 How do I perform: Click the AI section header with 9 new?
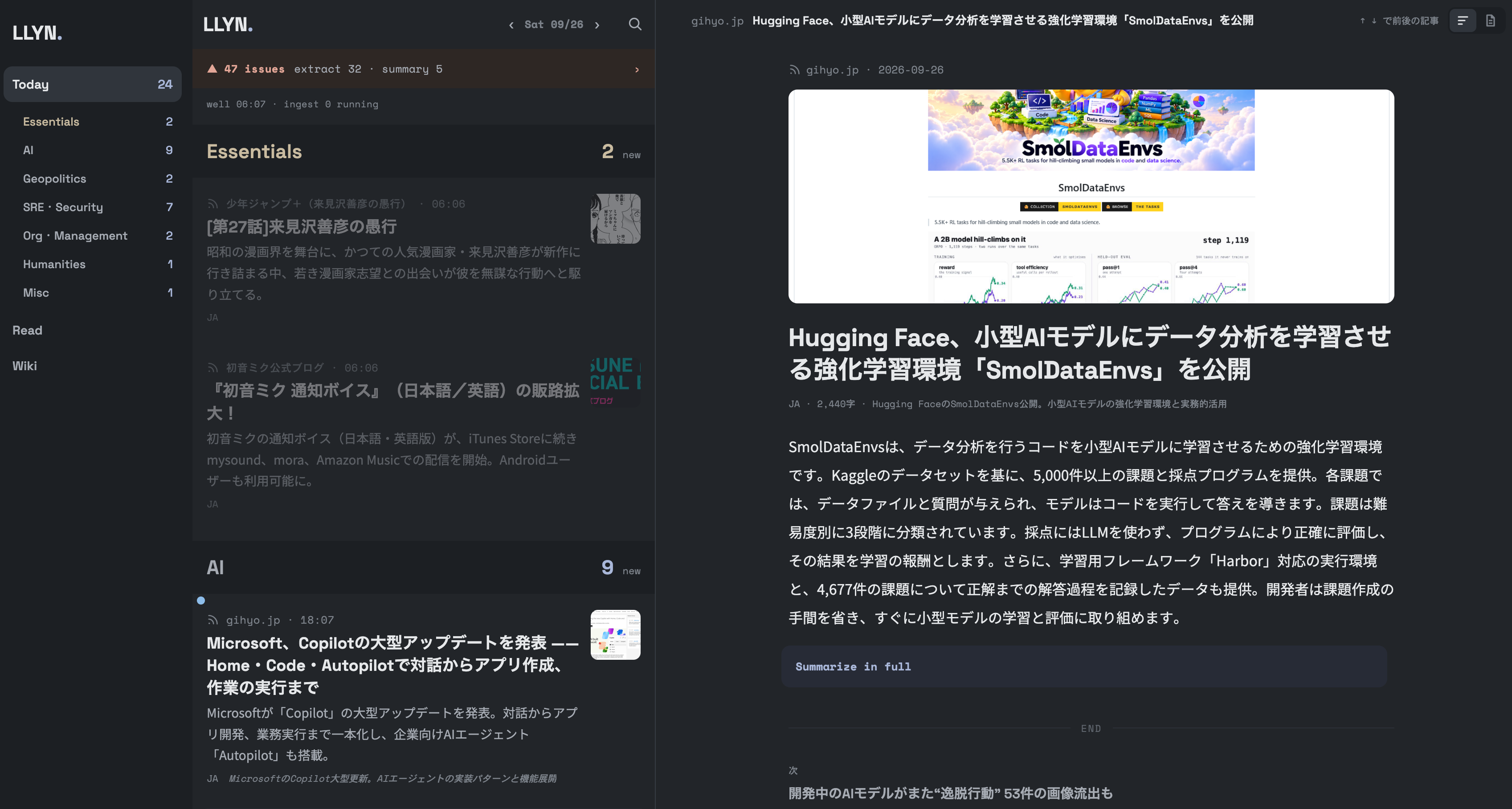coord(423,567)
